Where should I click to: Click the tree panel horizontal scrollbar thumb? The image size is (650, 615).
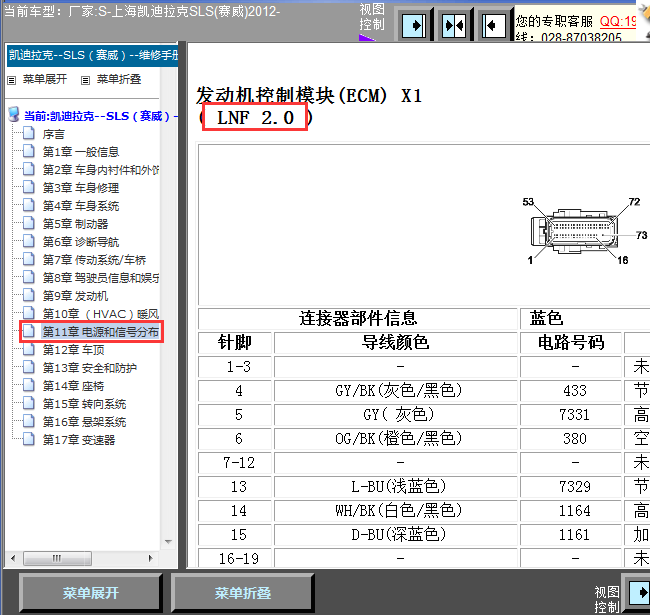pyautogui.click(x=57, y=558)
